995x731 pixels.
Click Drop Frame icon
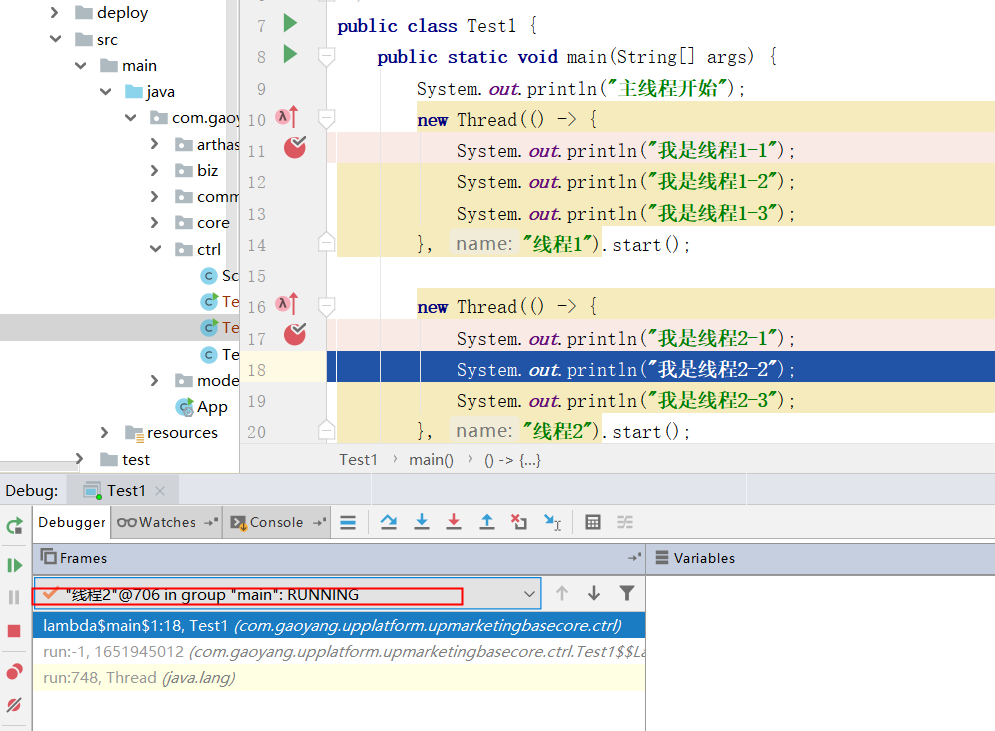tap(519, 522)
